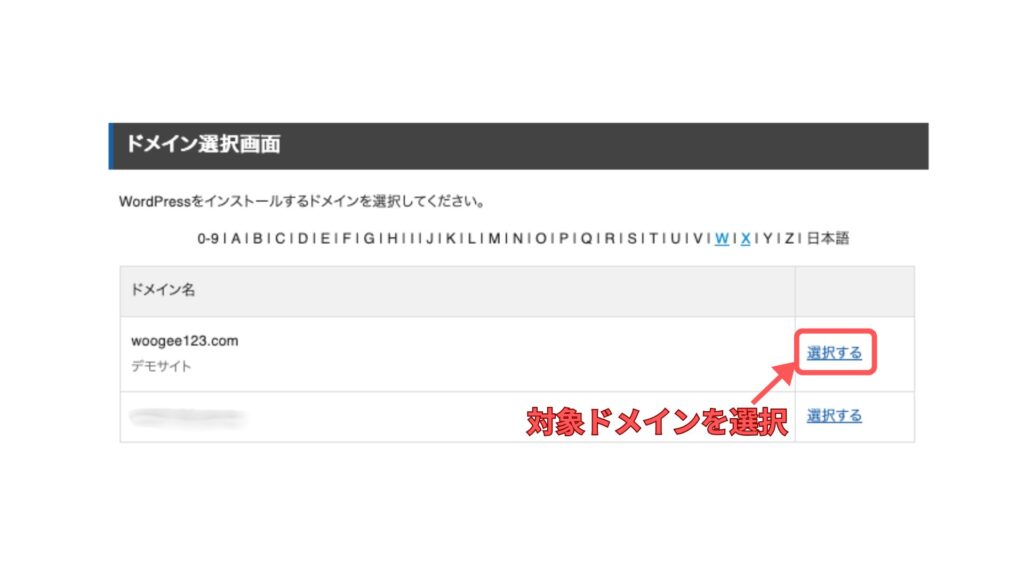The height and width of the screenshot is (576, 1024).
Task: Click the WordPress install instruction text
Action: tap(302, 202)
